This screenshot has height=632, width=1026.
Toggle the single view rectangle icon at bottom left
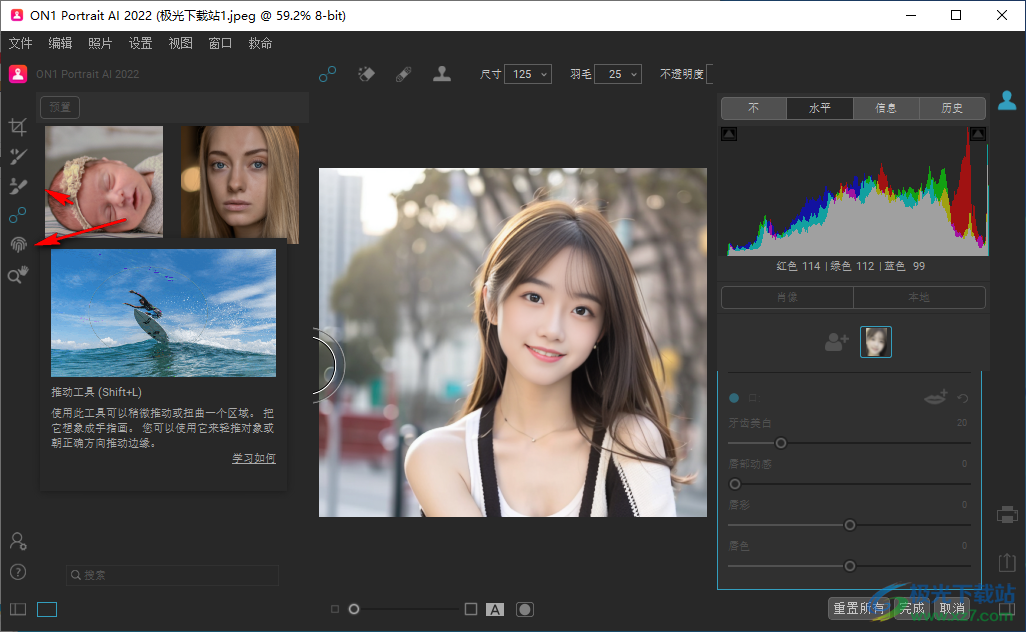pos(47,610)
